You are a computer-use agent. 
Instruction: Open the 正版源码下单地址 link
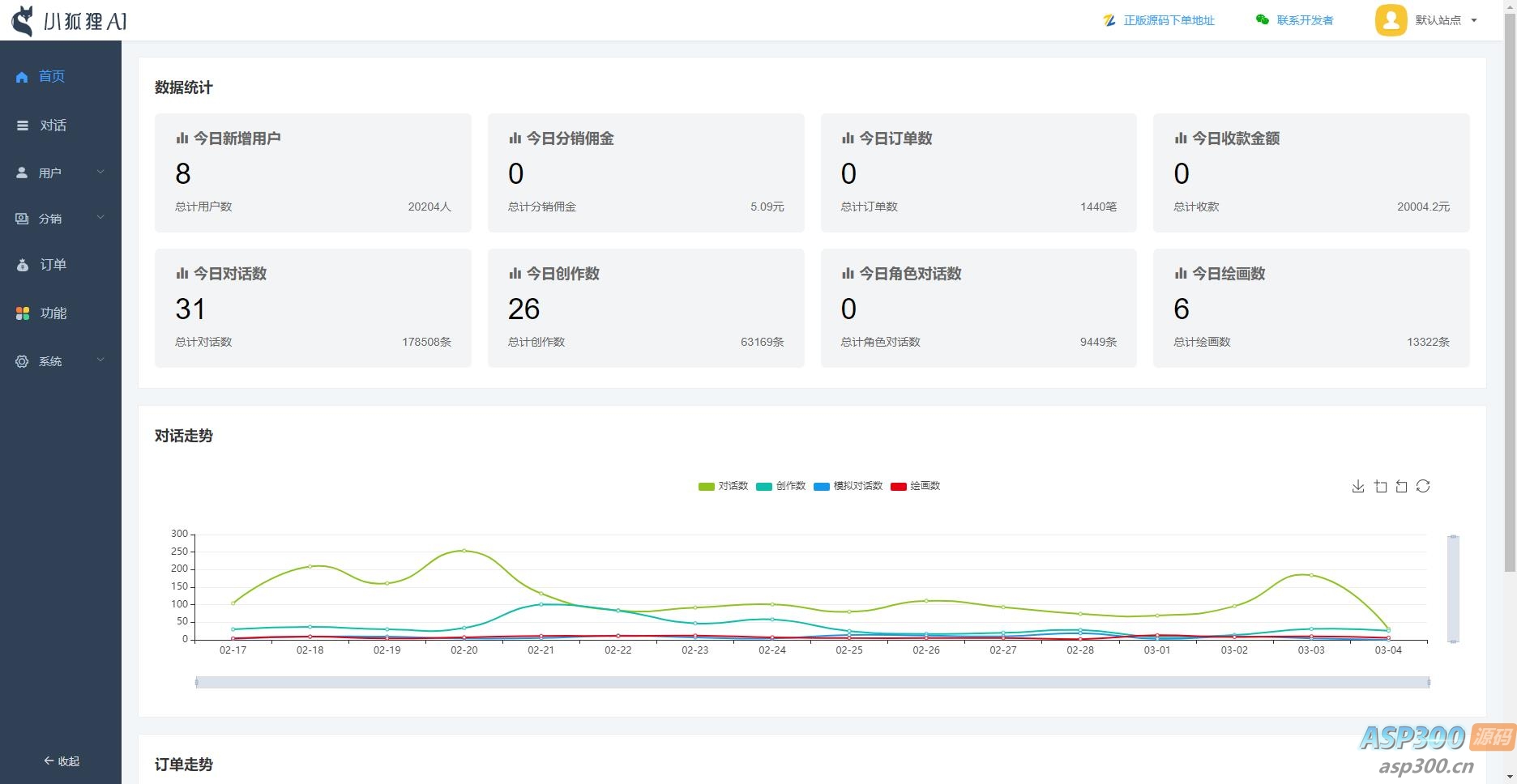[1168, 20]
